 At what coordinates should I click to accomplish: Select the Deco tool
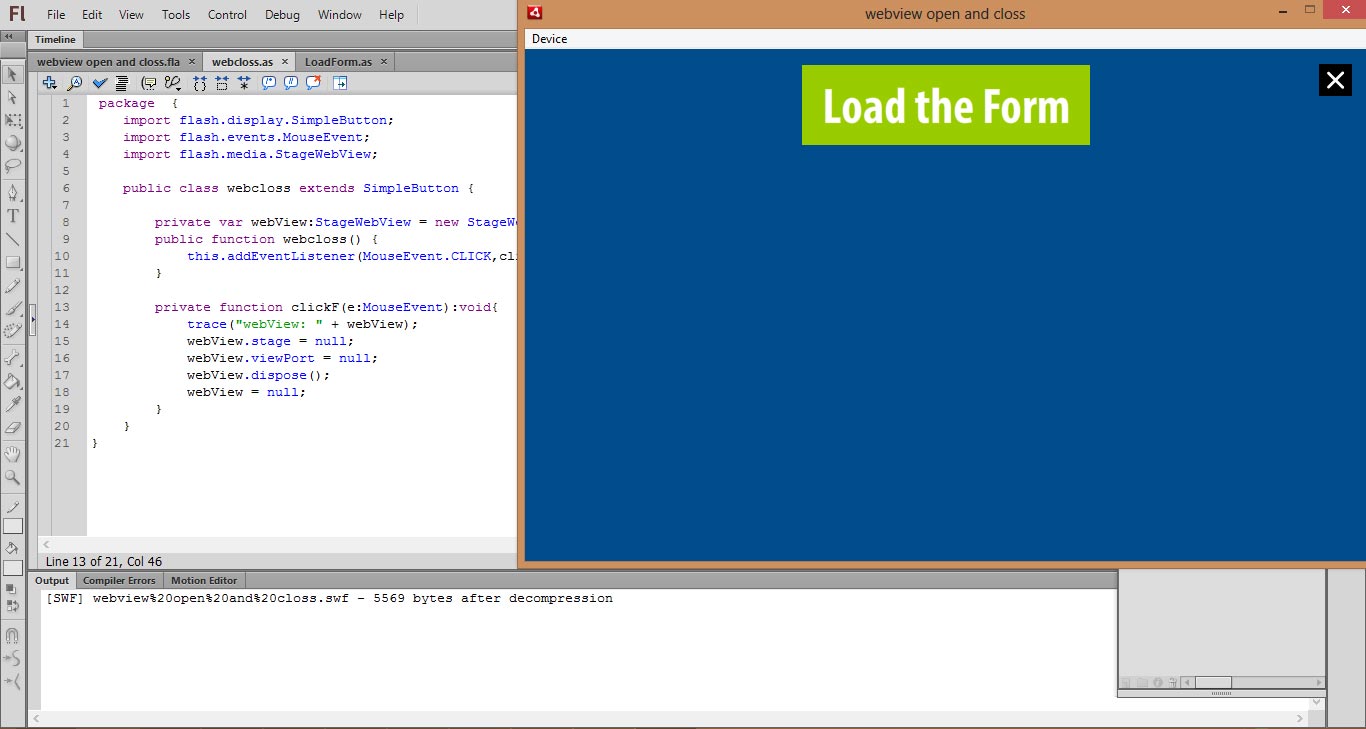[x=13, y=331]
